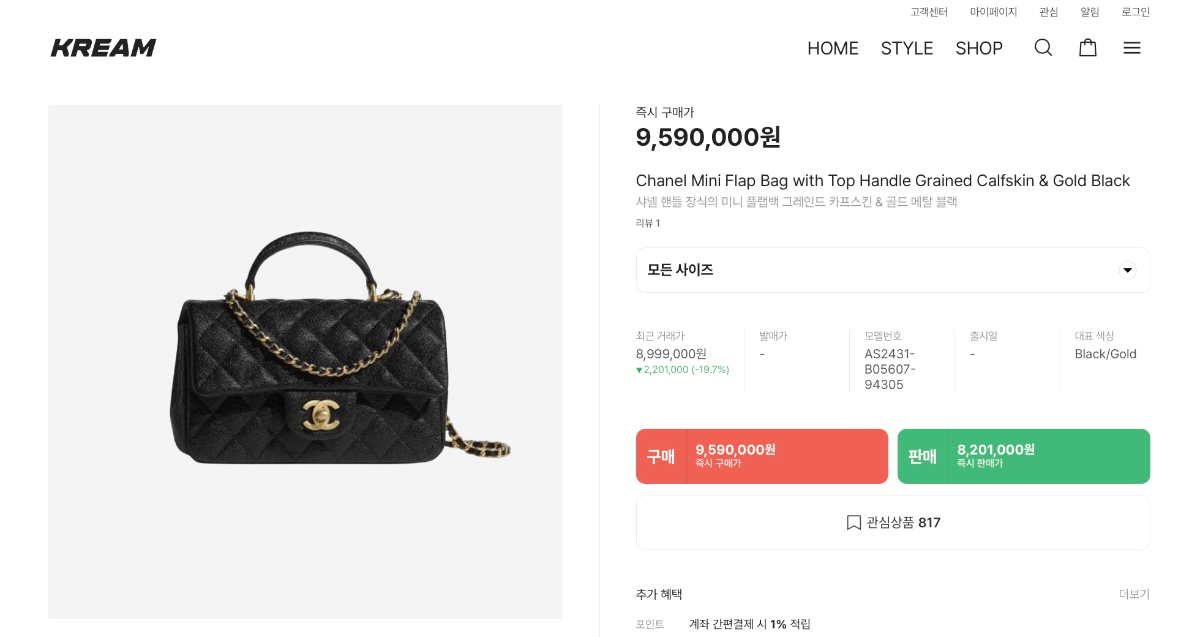Screen dimensions: 1200x637
Task: Go to 마이페이지
Action: tap(993, 12)
